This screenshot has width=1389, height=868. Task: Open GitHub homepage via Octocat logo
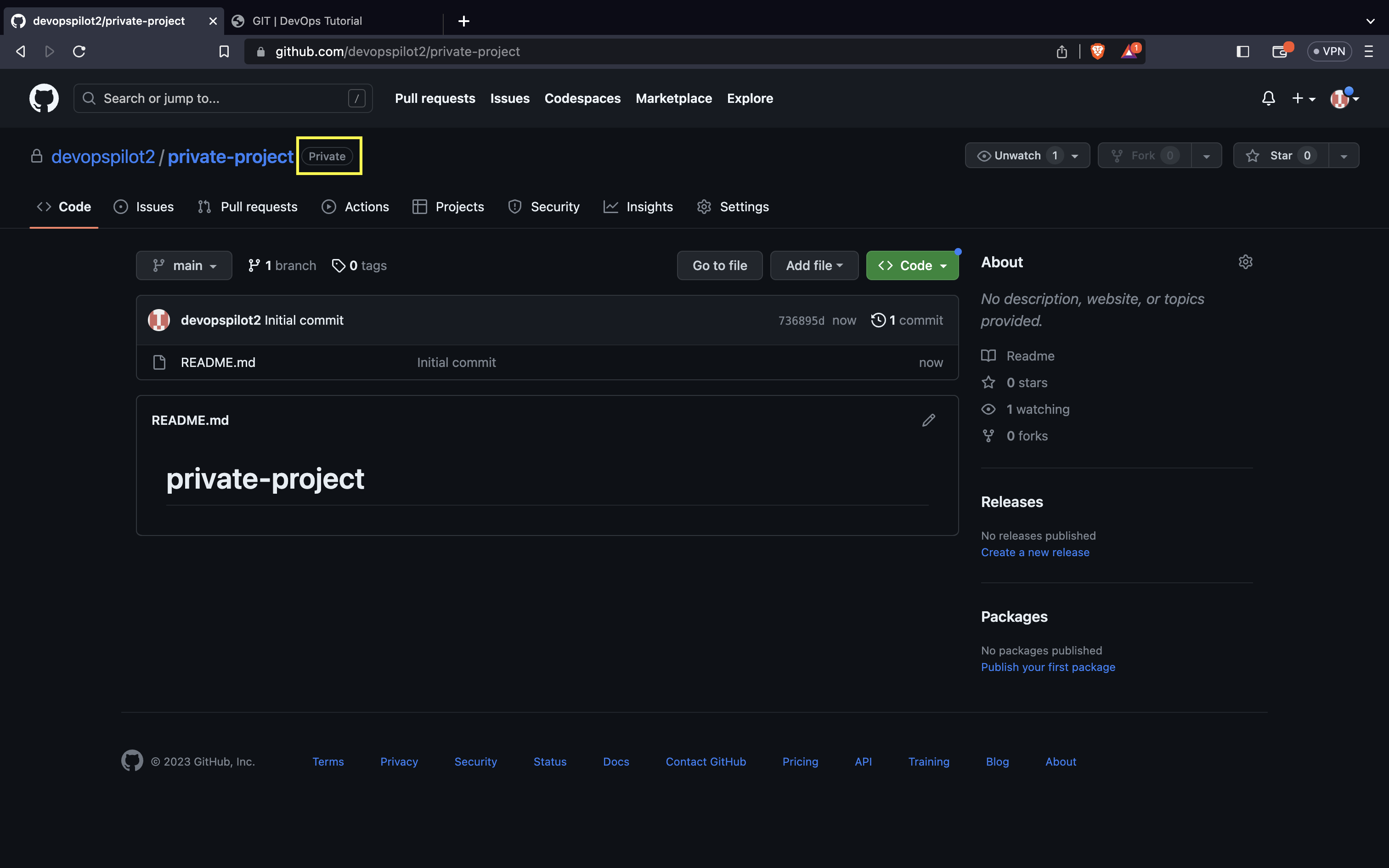click(44, 98)
